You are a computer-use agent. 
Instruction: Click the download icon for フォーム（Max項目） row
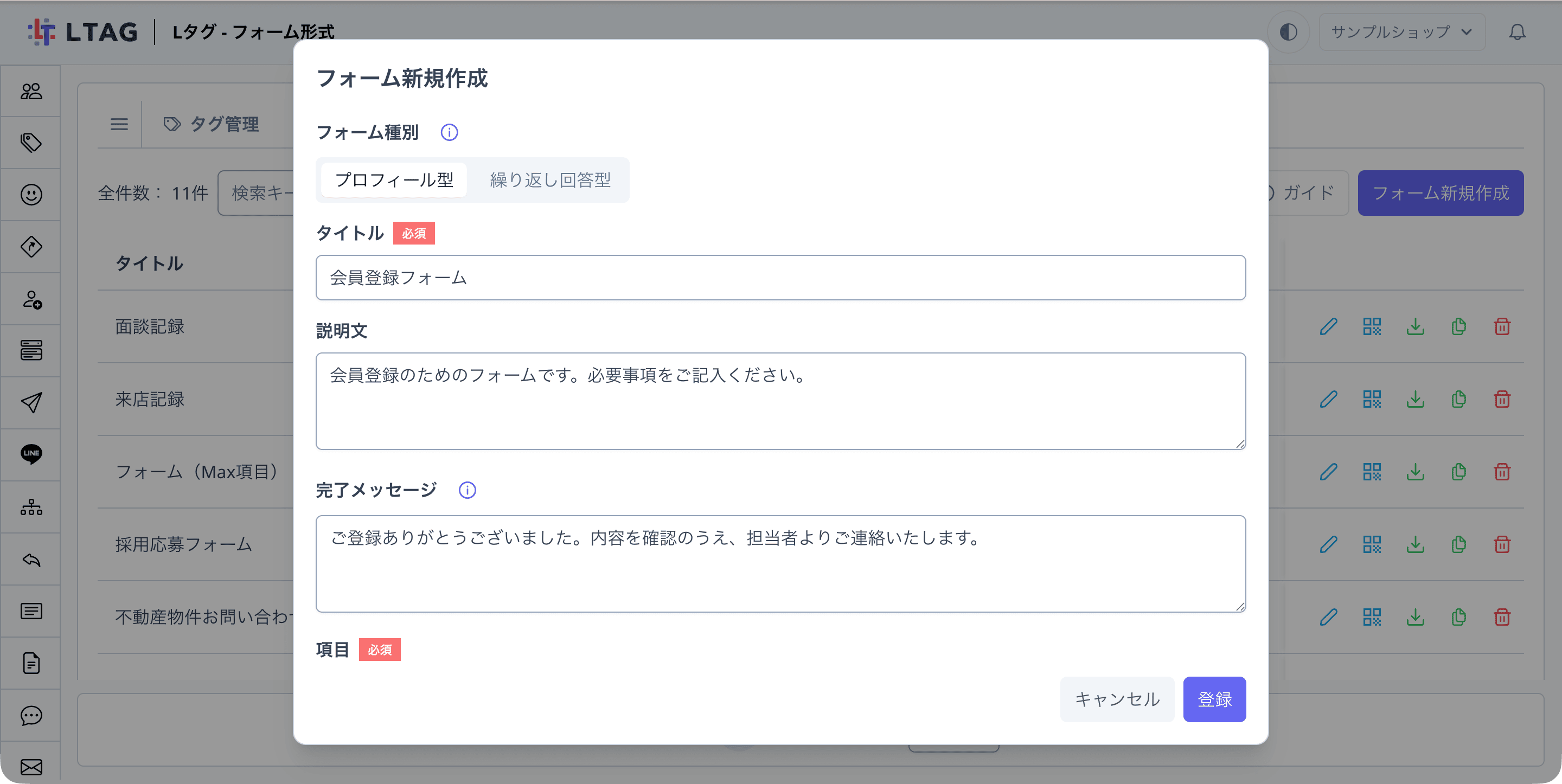[x=1415, y=472]
